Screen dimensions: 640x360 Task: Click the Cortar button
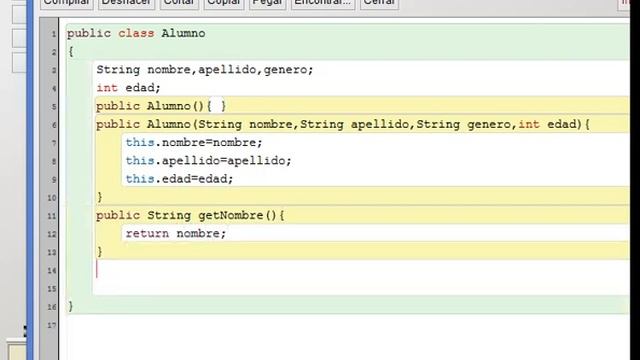179,3
